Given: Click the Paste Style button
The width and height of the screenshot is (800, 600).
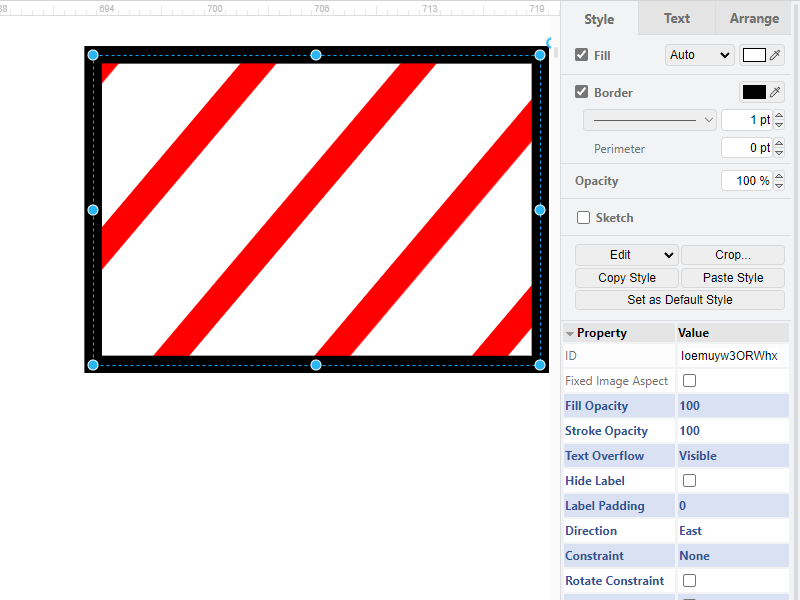Looking at the screenshot, I should tap(733, 278).
